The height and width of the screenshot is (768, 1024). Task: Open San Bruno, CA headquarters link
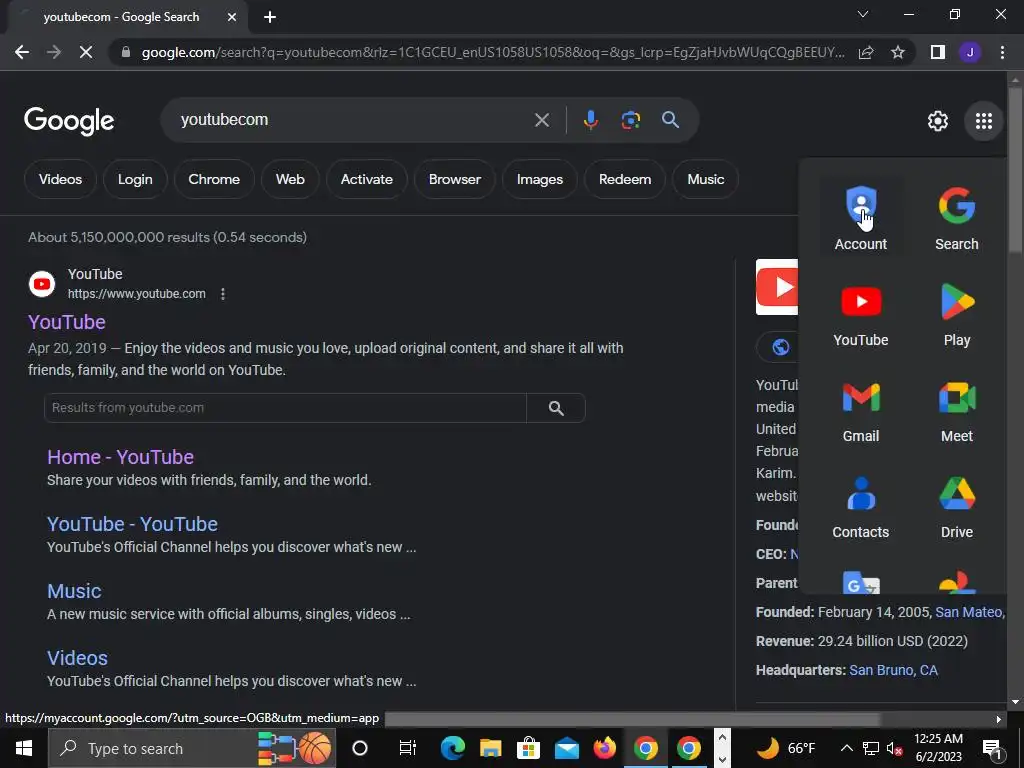pos(893,671)
